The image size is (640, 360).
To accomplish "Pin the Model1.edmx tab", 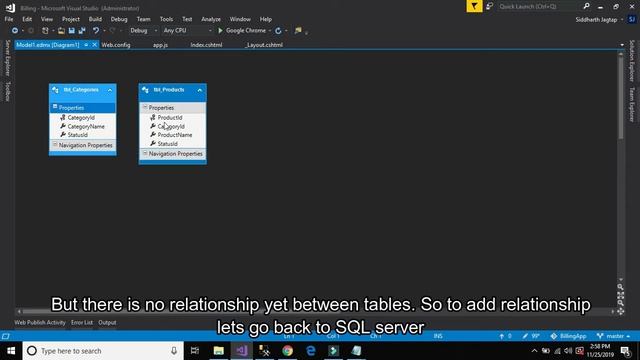I will point(86,45).
